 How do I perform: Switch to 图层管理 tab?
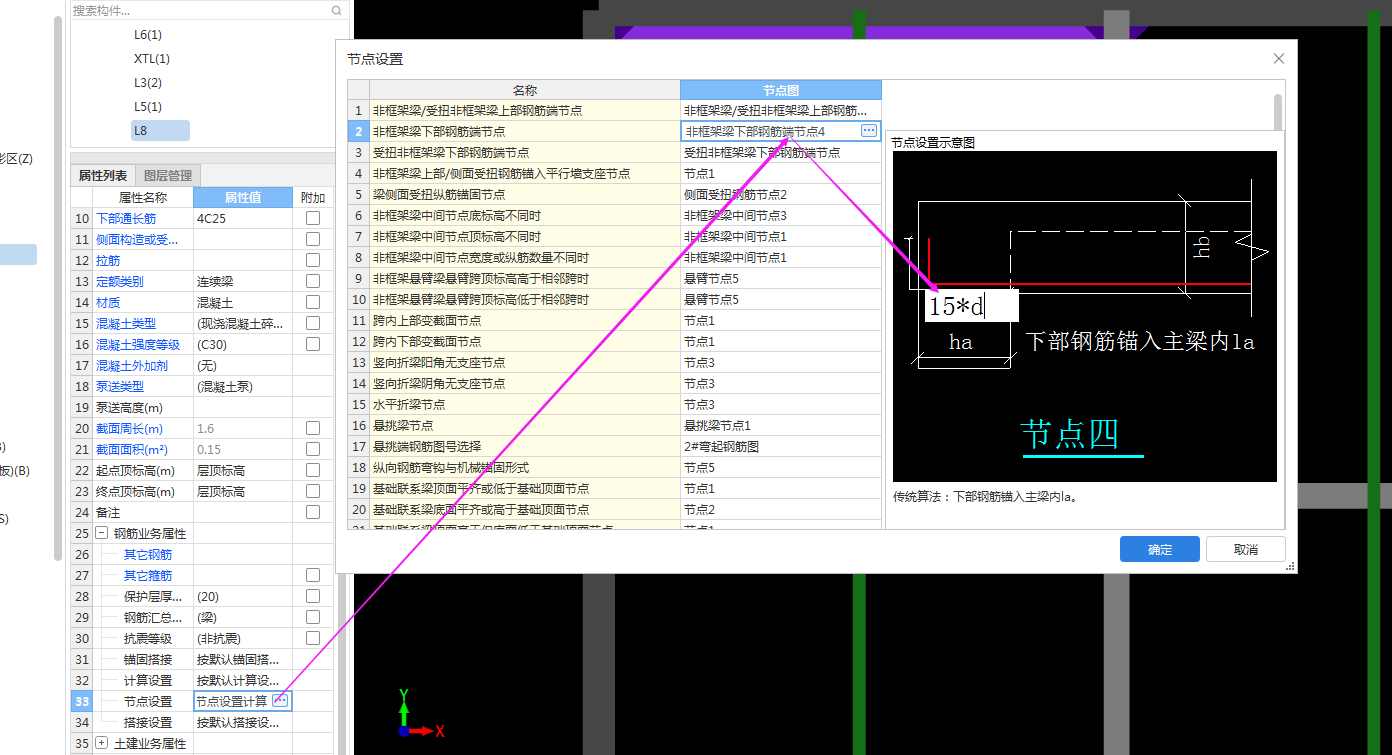click(x=168, y=175)
